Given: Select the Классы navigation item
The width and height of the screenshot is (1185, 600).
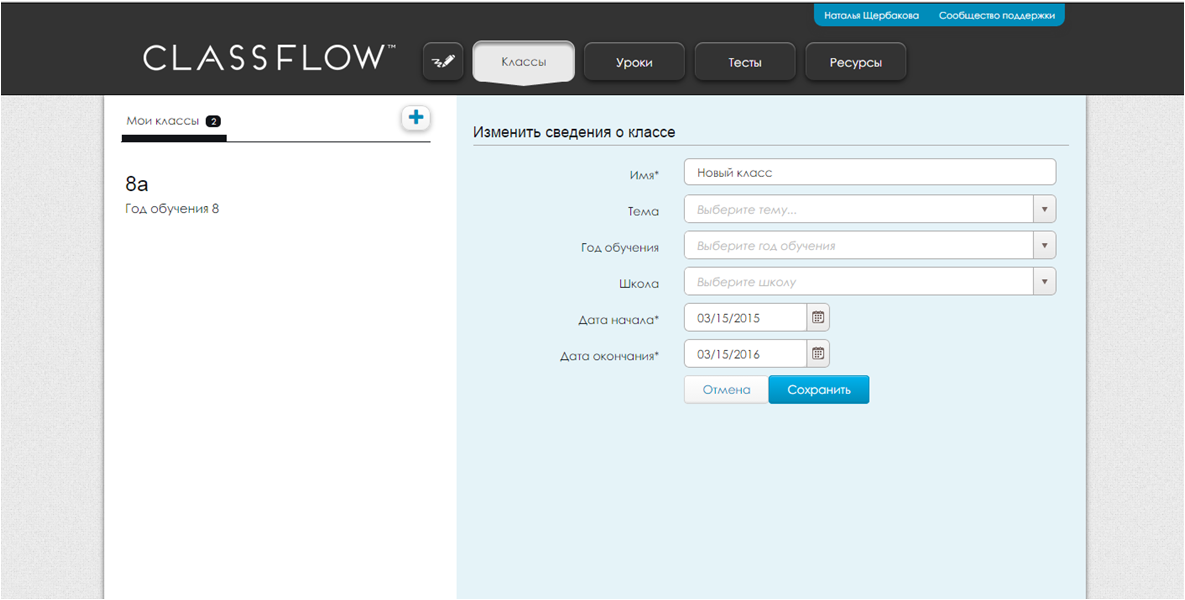Looking at the screenshot, I should pyautogui.click(x=523, y=61).
